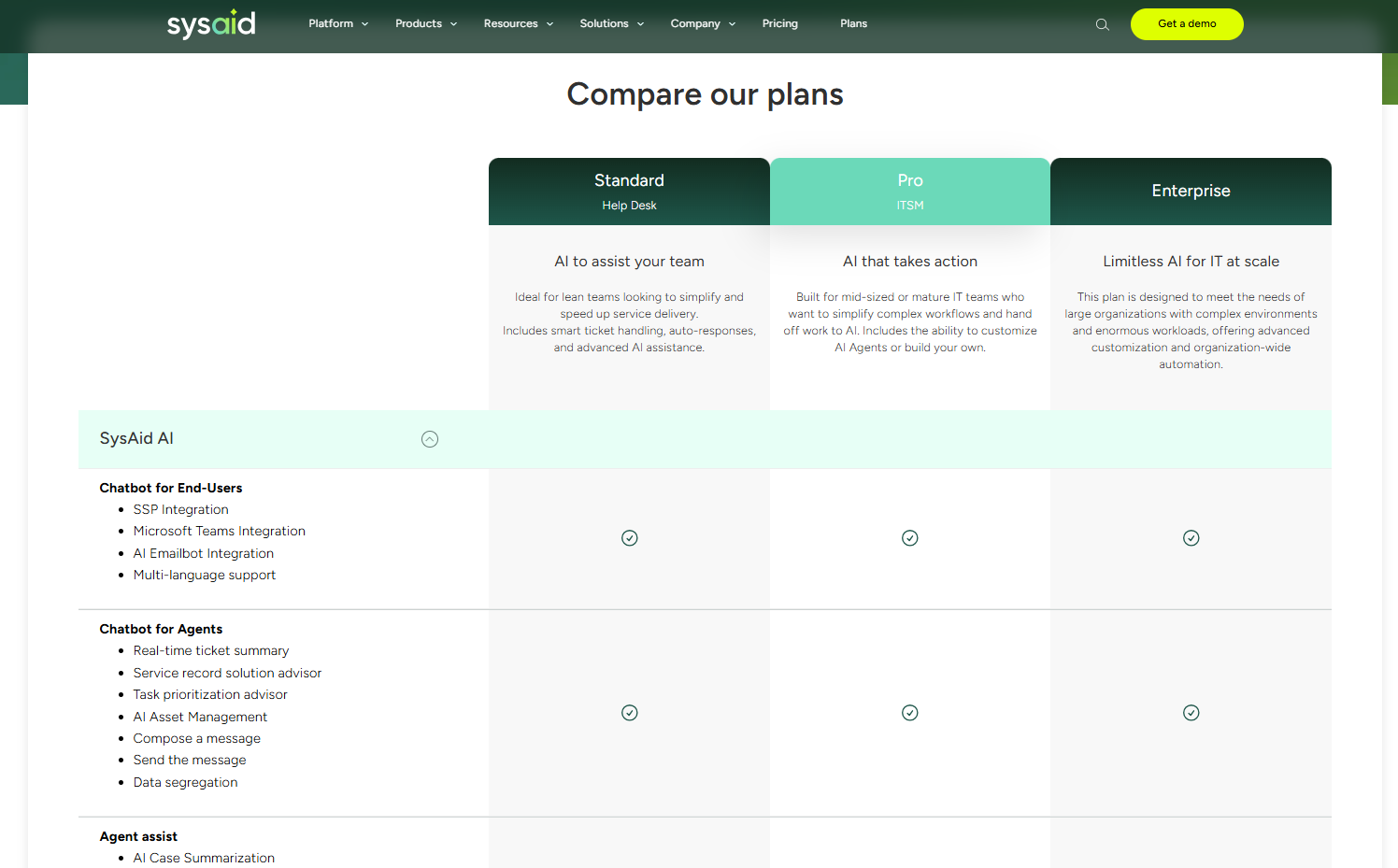Click Standard checkmark in Chatbot for End-Users row
Viewport: 1398px width, 868px height.
pyautogui.click(x=630, y=538)
